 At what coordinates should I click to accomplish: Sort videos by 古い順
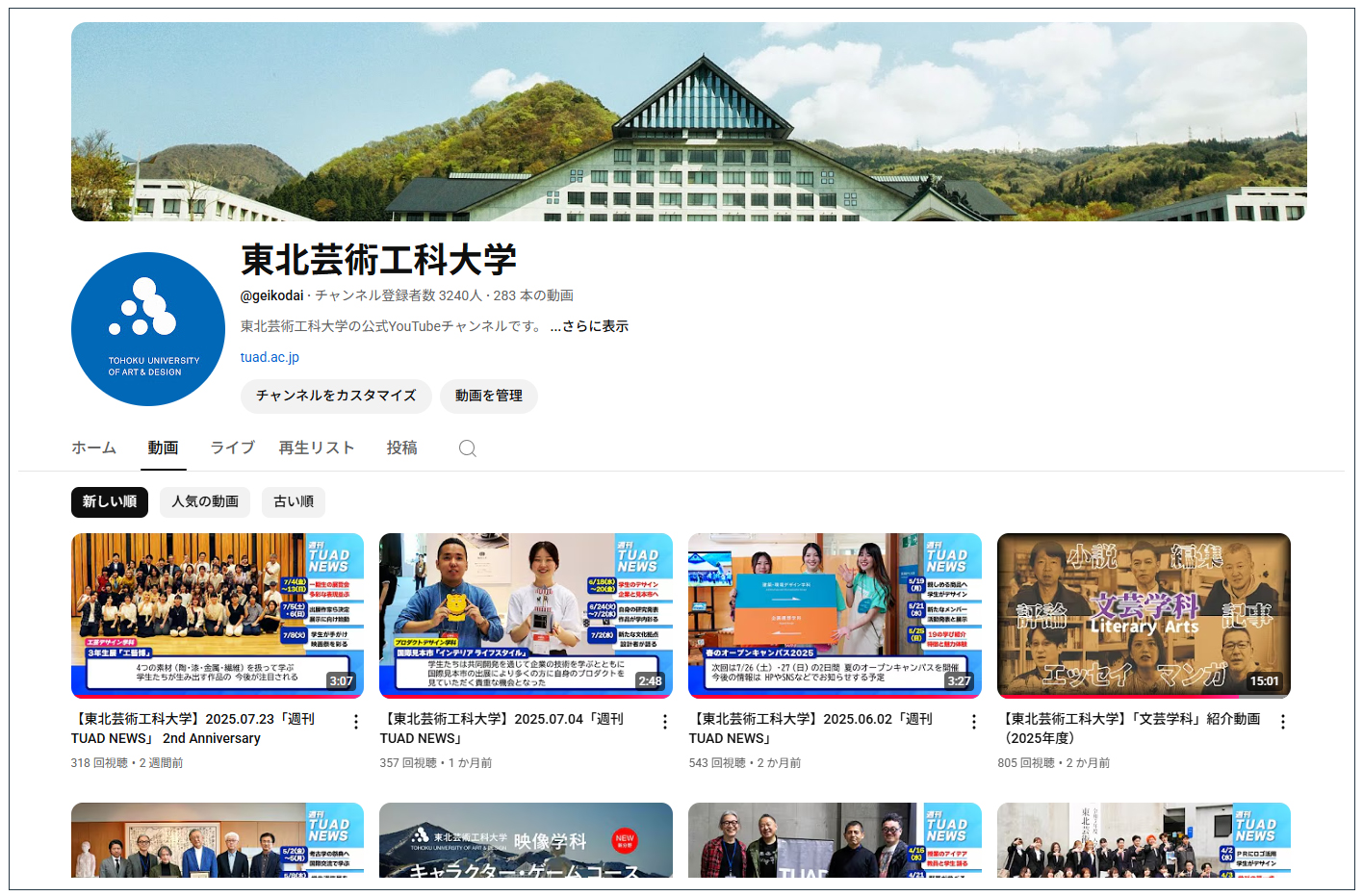[294, 501]
